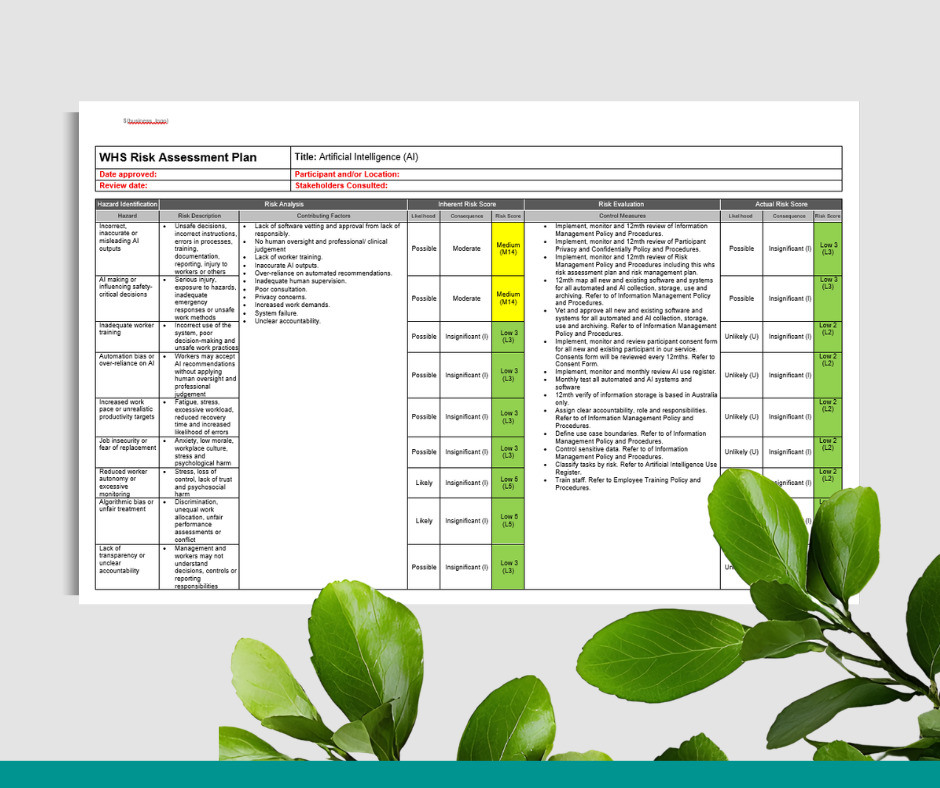Click the "Control Measures" sub-header cell
940x788 pixels.
[x=622, y=216]
